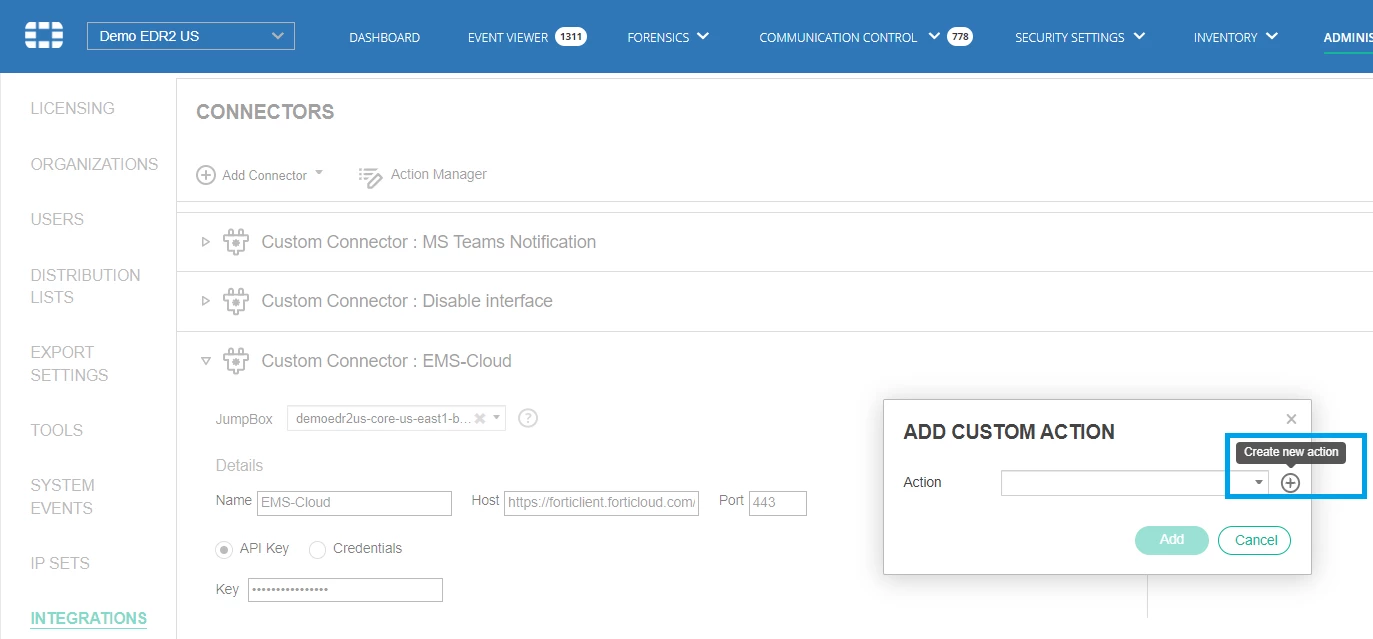The width and height of the screenshot is (1373, 639).
Task: Click the Custom Connector : MS Teams Notification title
Action: pyautogui.click(x=428, y=242)
